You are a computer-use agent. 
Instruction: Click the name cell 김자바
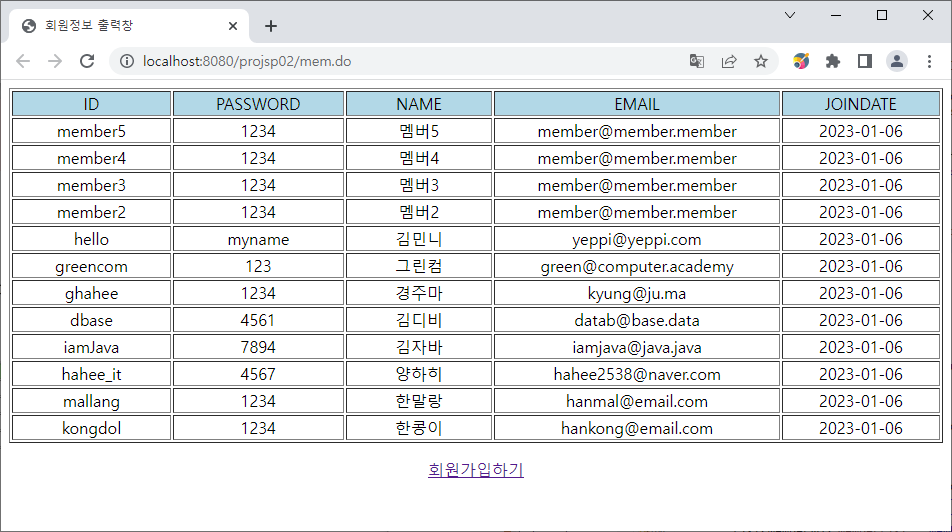(x=419, y=347)
